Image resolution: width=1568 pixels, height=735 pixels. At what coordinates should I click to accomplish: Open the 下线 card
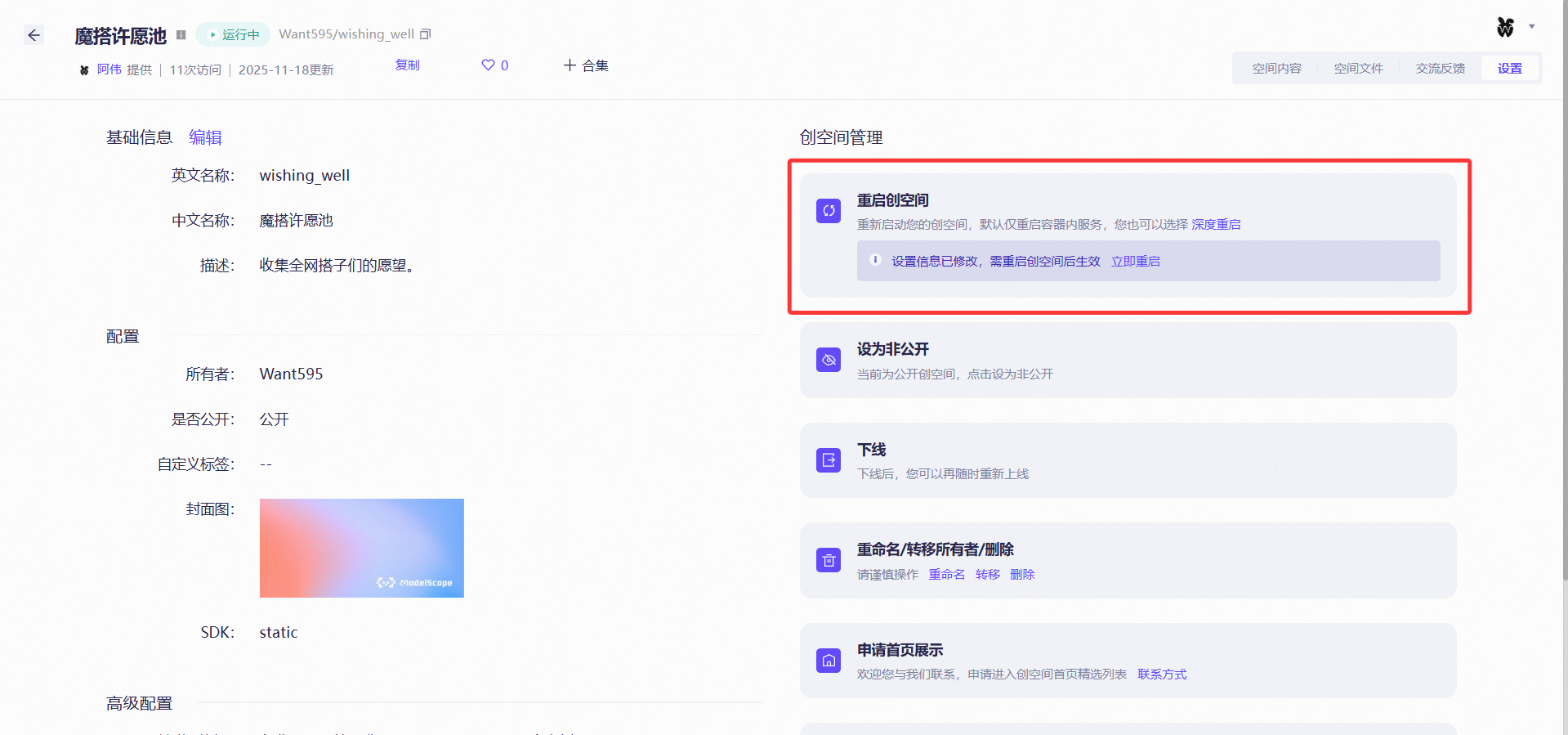coord(1128,460)
